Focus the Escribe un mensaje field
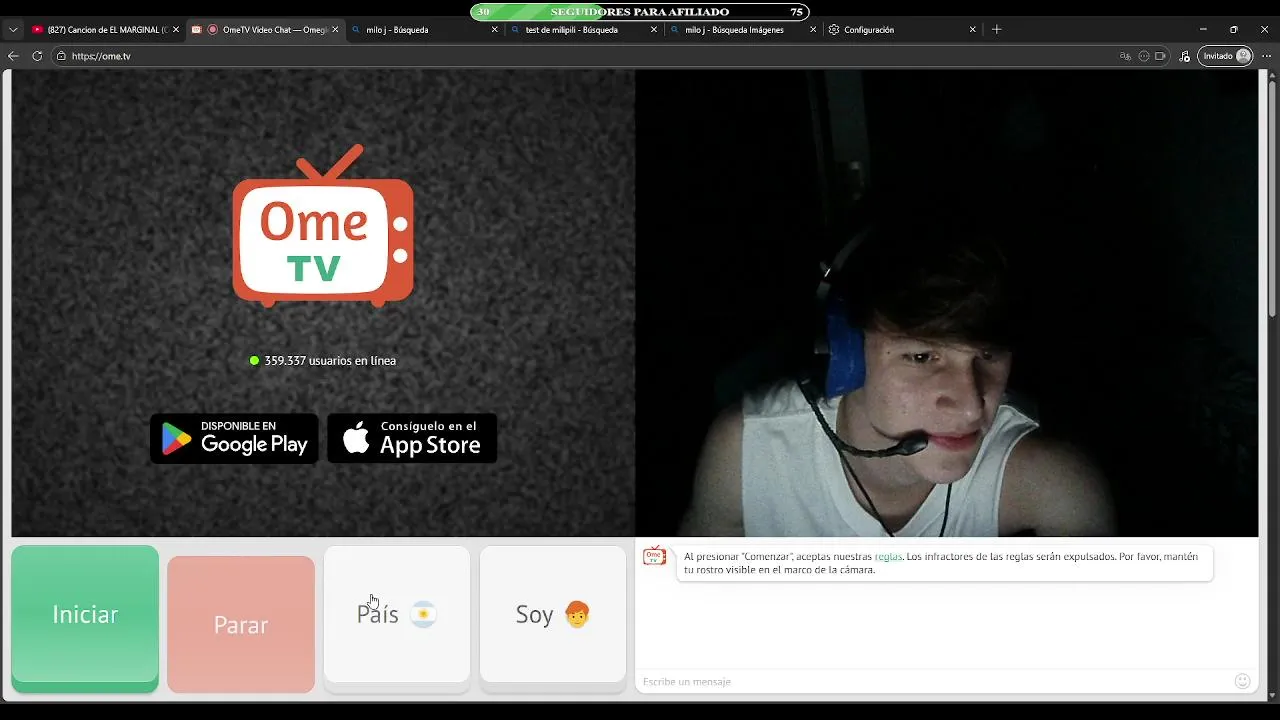 (935, 681)
